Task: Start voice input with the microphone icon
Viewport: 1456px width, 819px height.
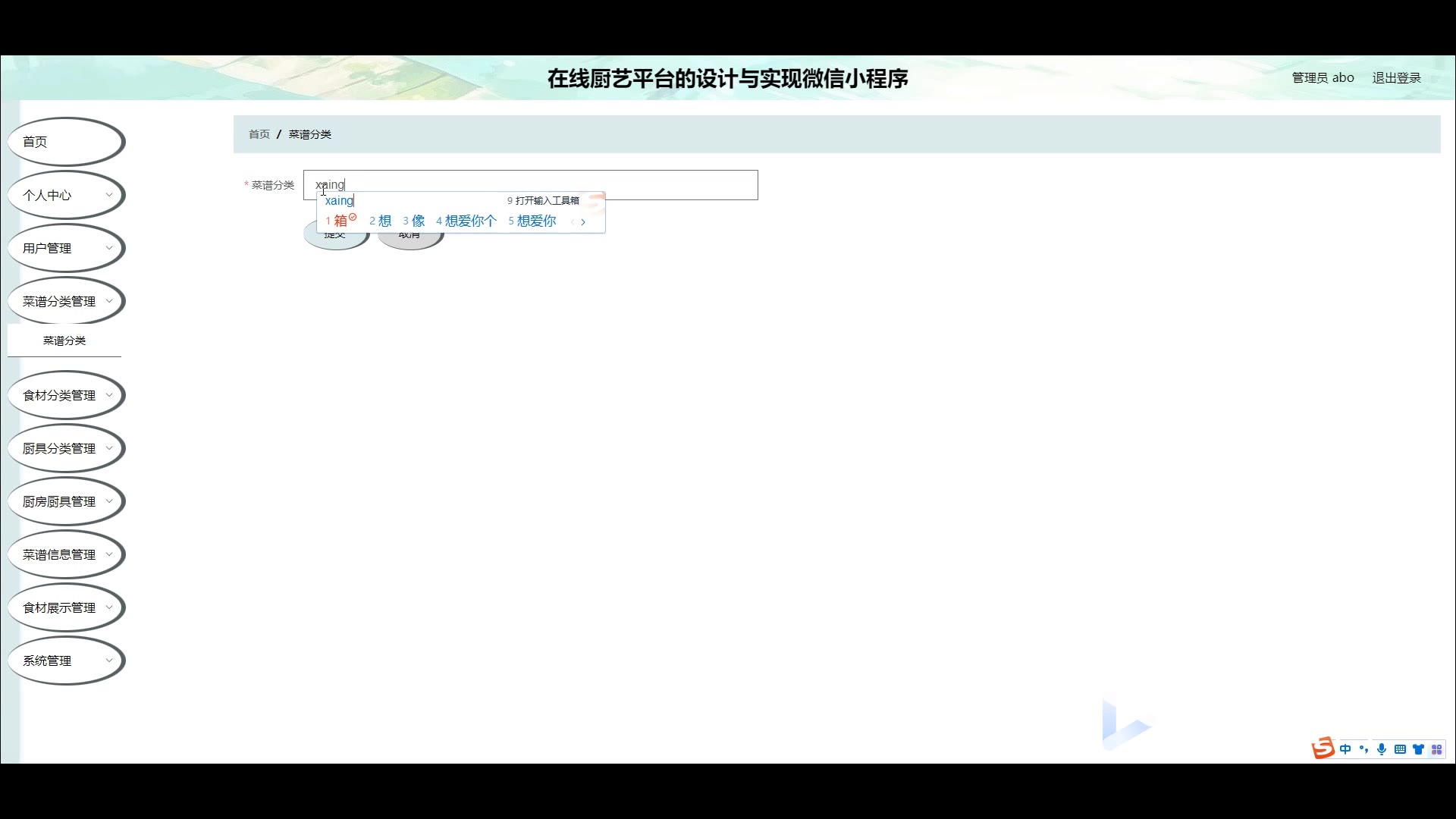Action: 1382,749
